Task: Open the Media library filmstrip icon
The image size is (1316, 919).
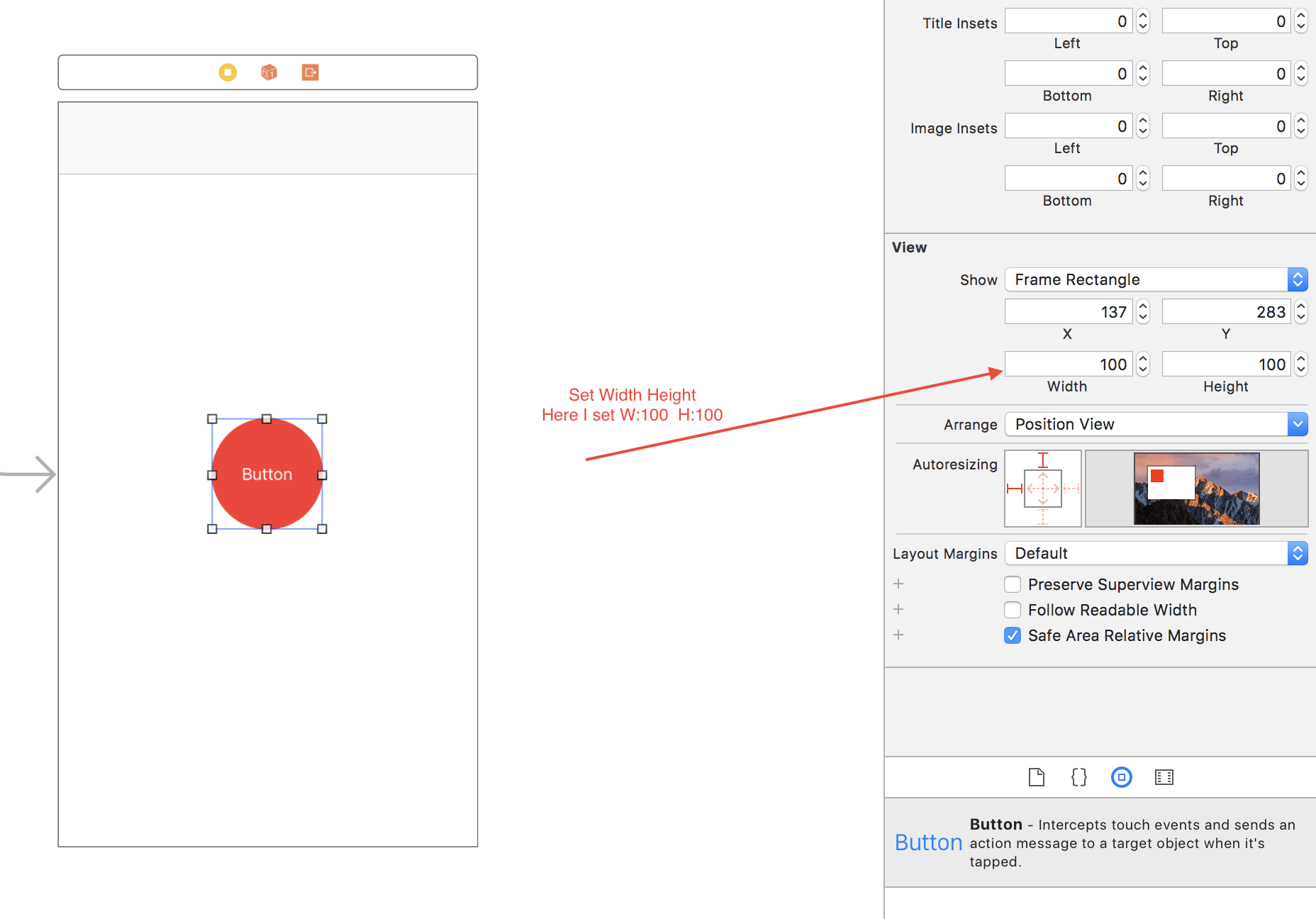Action: pyautogui.click(x=1164, y=777)
